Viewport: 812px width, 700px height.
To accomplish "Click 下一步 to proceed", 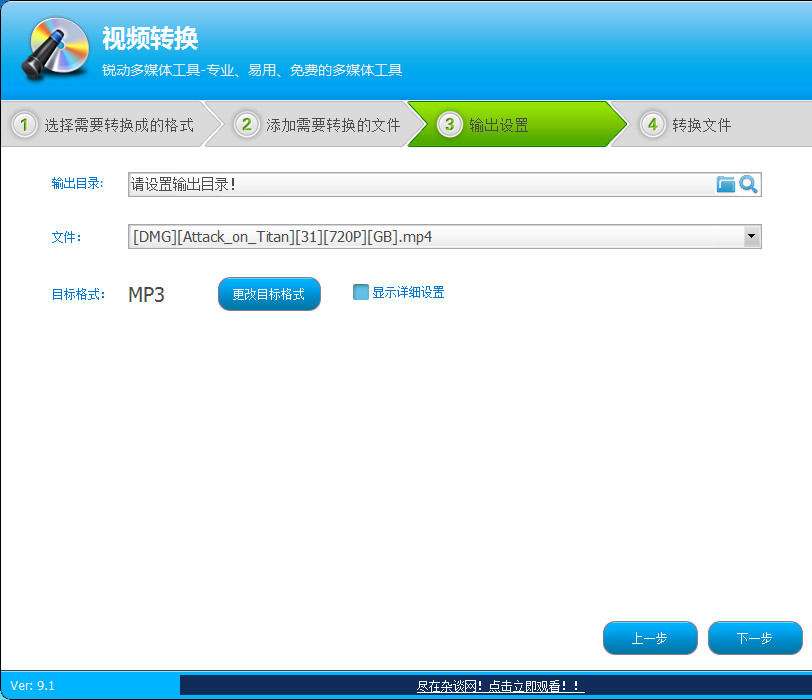I will (756, 638).
